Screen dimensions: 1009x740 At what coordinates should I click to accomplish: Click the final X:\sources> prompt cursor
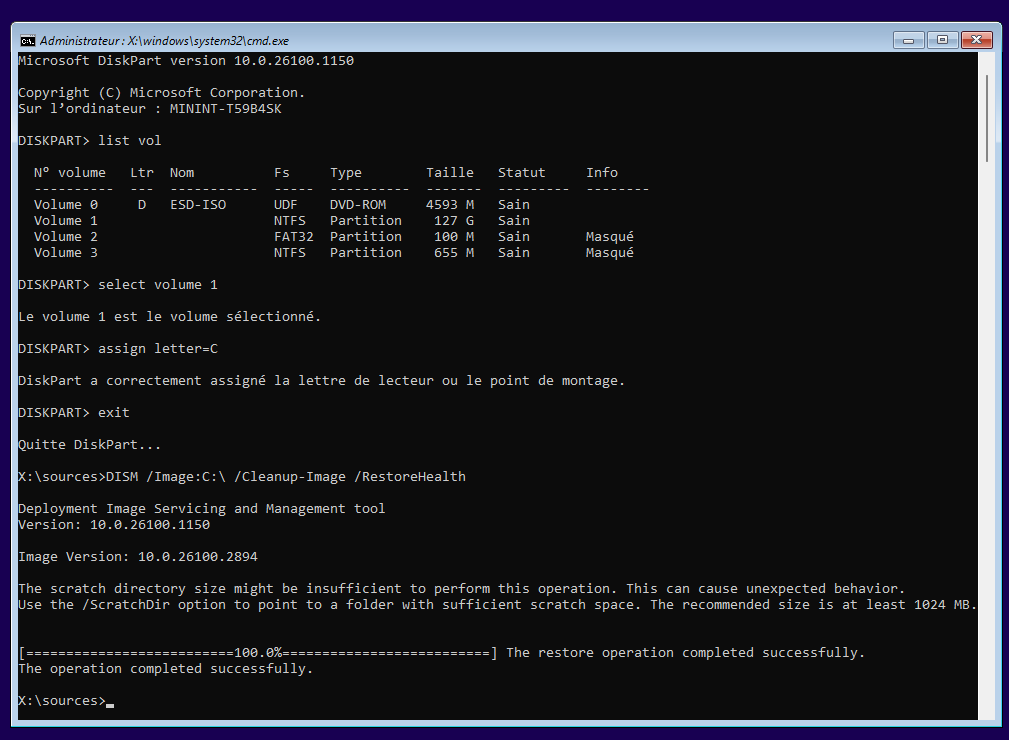click(x=109, y=701)
